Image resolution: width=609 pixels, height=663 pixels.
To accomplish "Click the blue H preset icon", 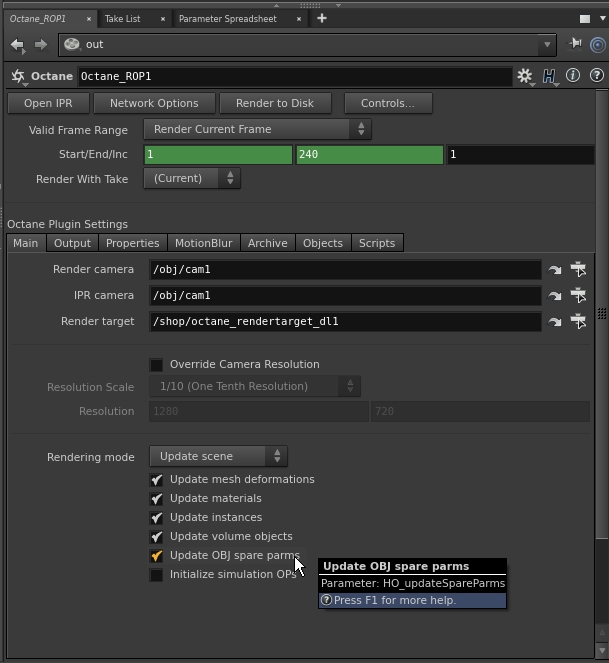I will point(549,76).
